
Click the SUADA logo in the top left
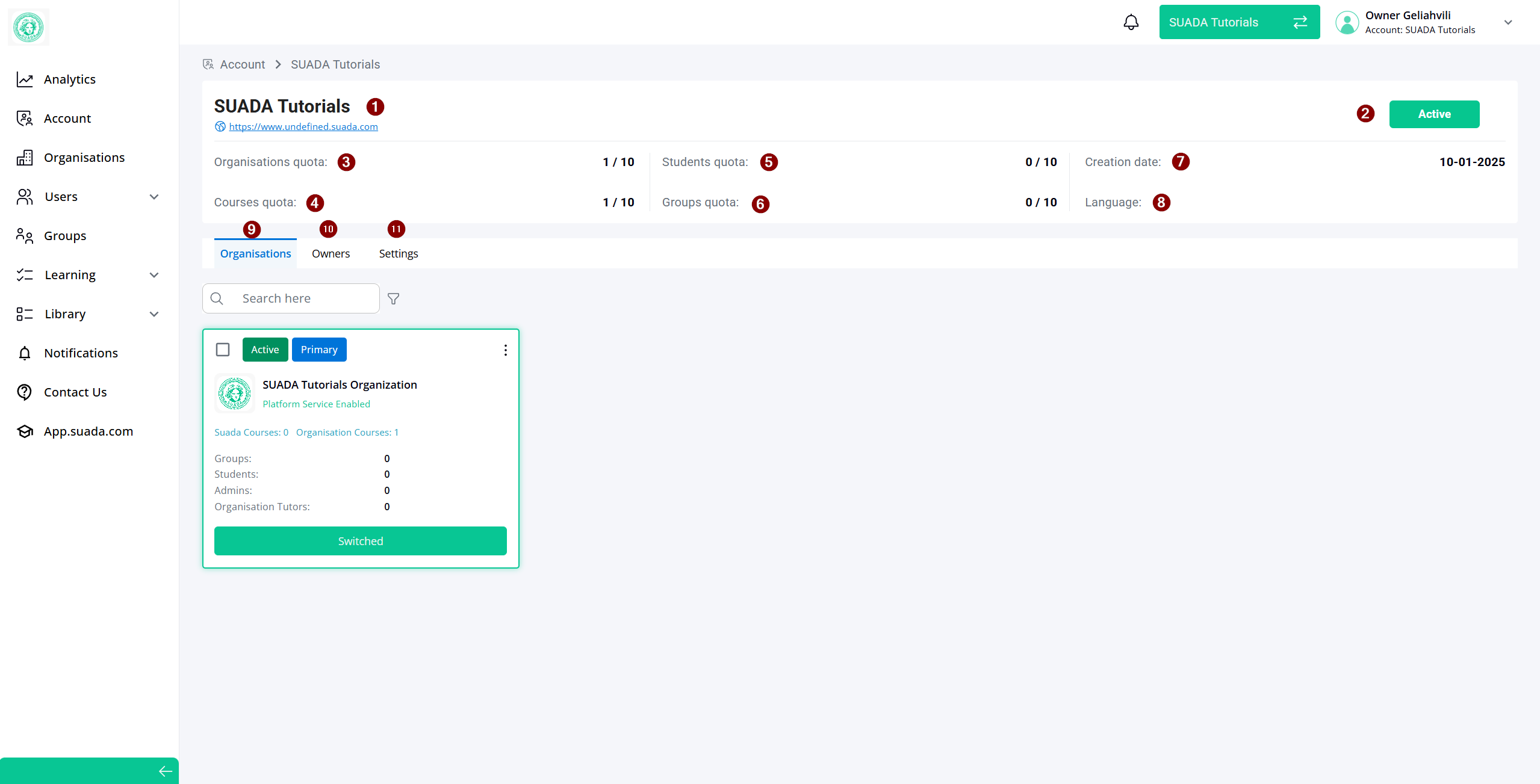[28, 27]
